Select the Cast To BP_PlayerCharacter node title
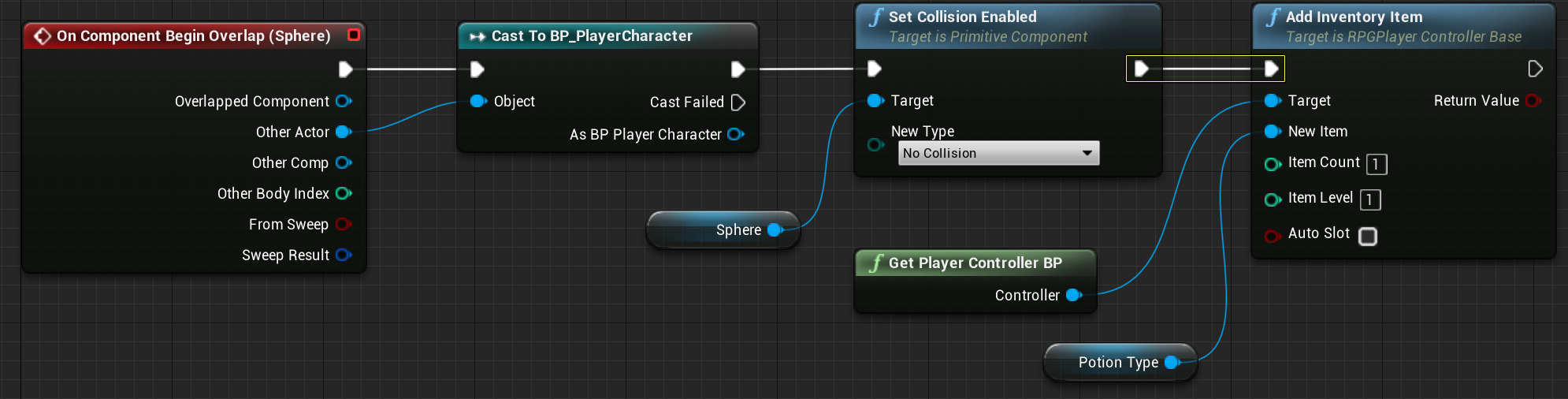 coord(592,35)
